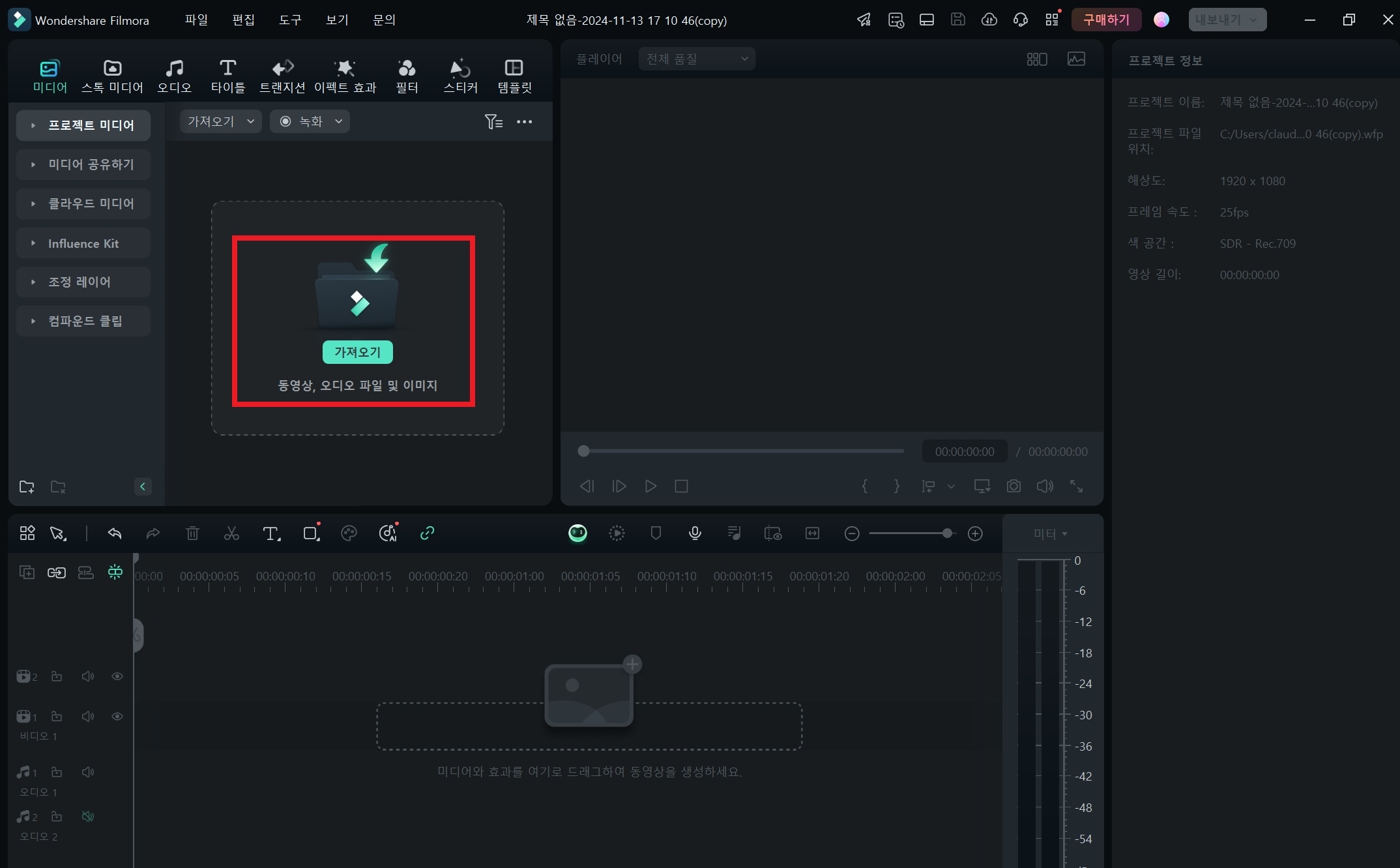Switch to the 스티커 tab
Image resolution: width=1400 pixels, height=868 pixels.
[x=461, y=76]
